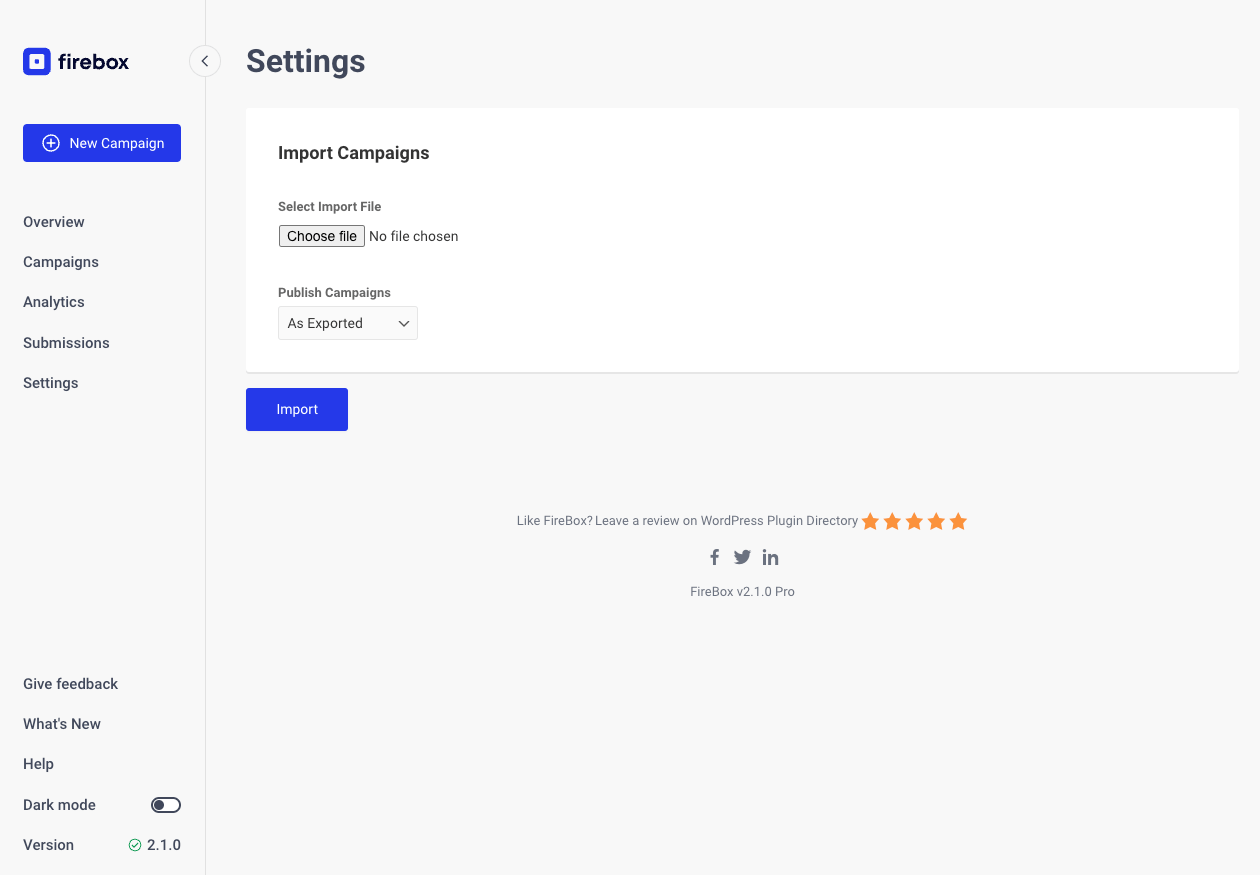
Task: Click the New Campaign button
Action: (x=102, y=143)
